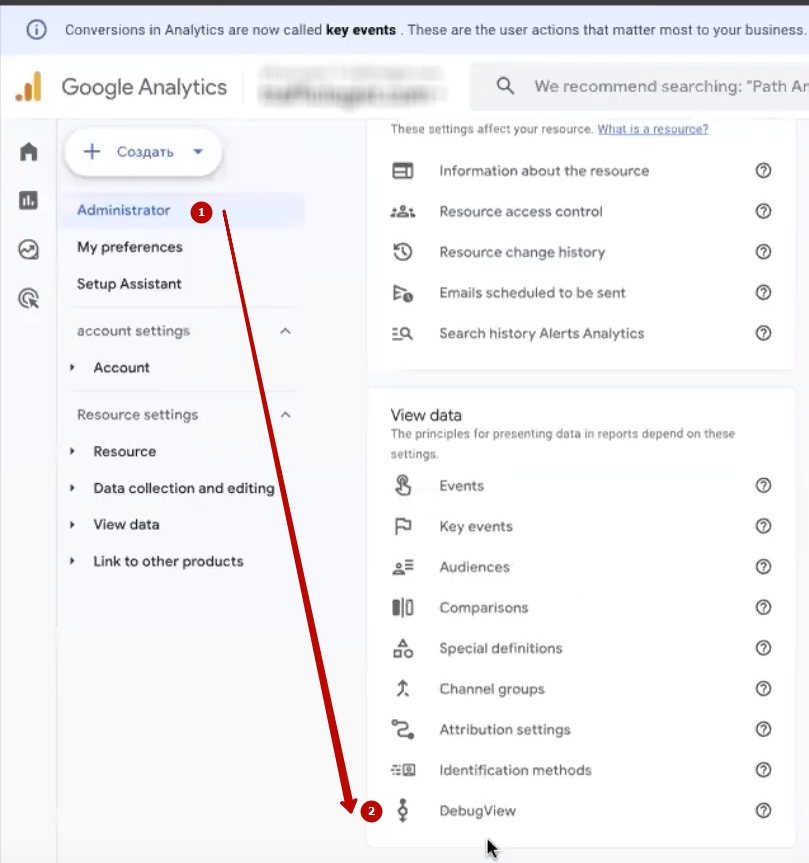
Task: Follow the 'What is a resource?' link
Action: point(652,130)
